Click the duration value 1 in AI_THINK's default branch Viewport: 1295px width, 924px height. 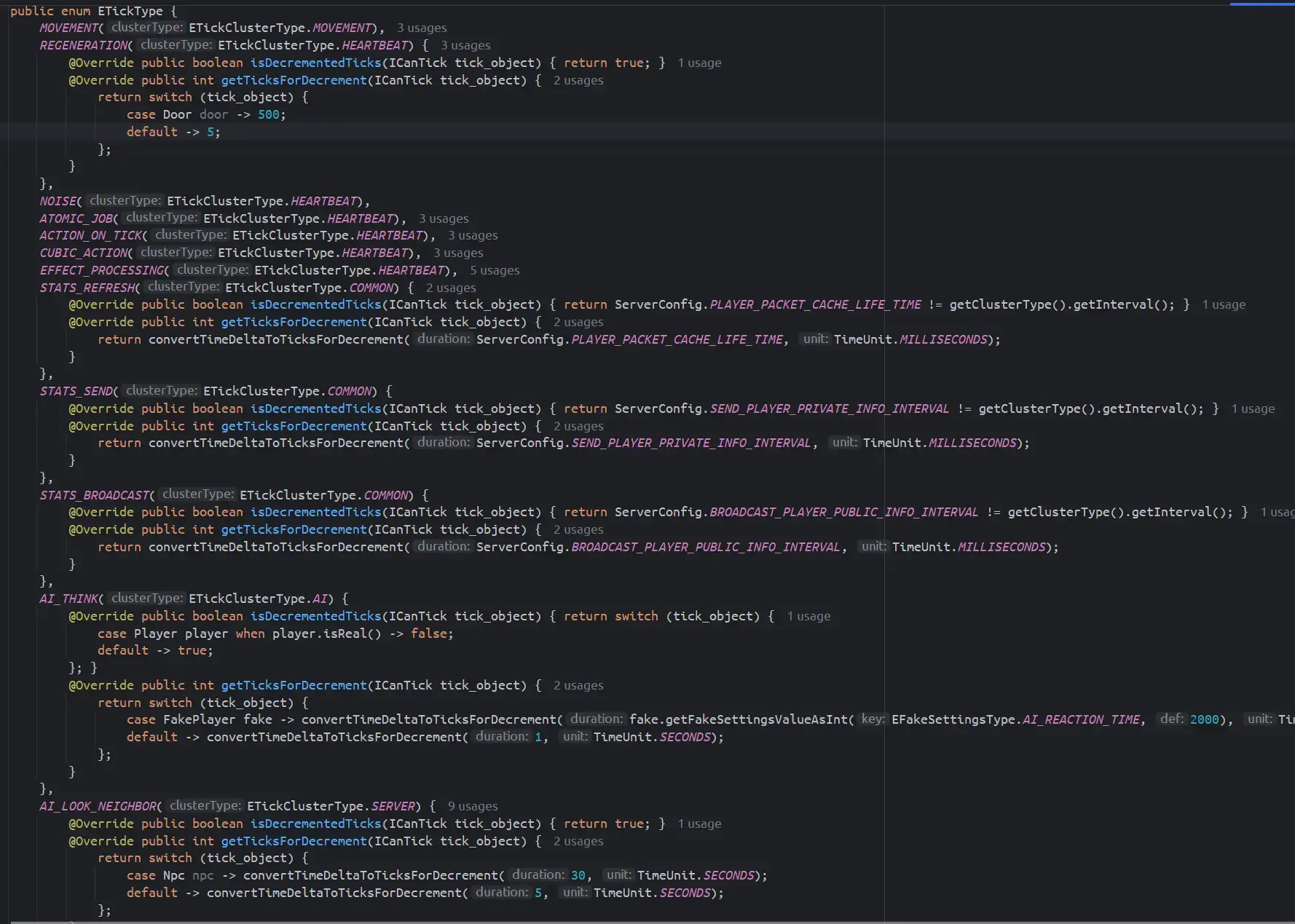click(538, 737)
